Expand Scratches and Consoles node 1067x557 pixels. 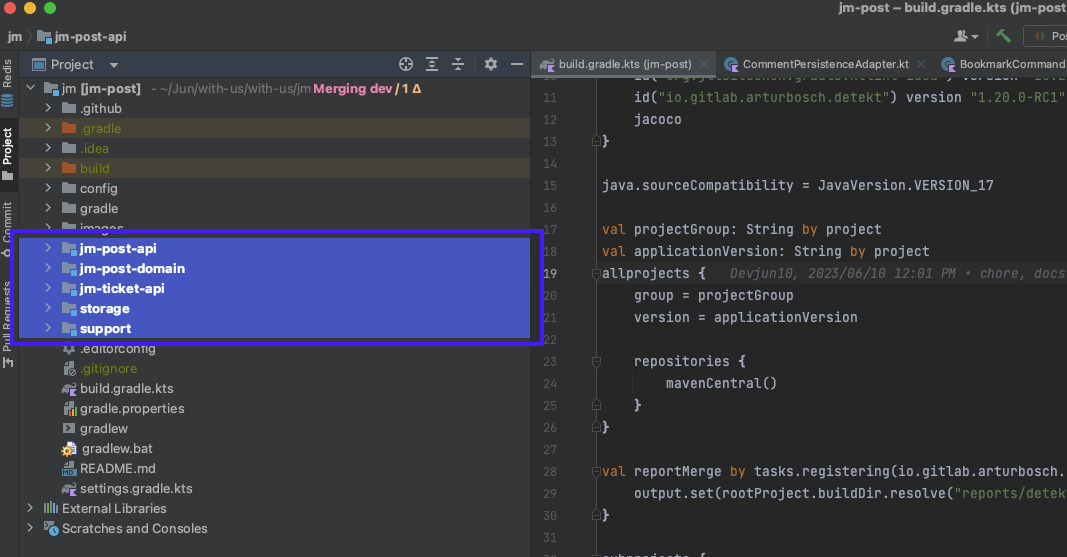point(31,528)
